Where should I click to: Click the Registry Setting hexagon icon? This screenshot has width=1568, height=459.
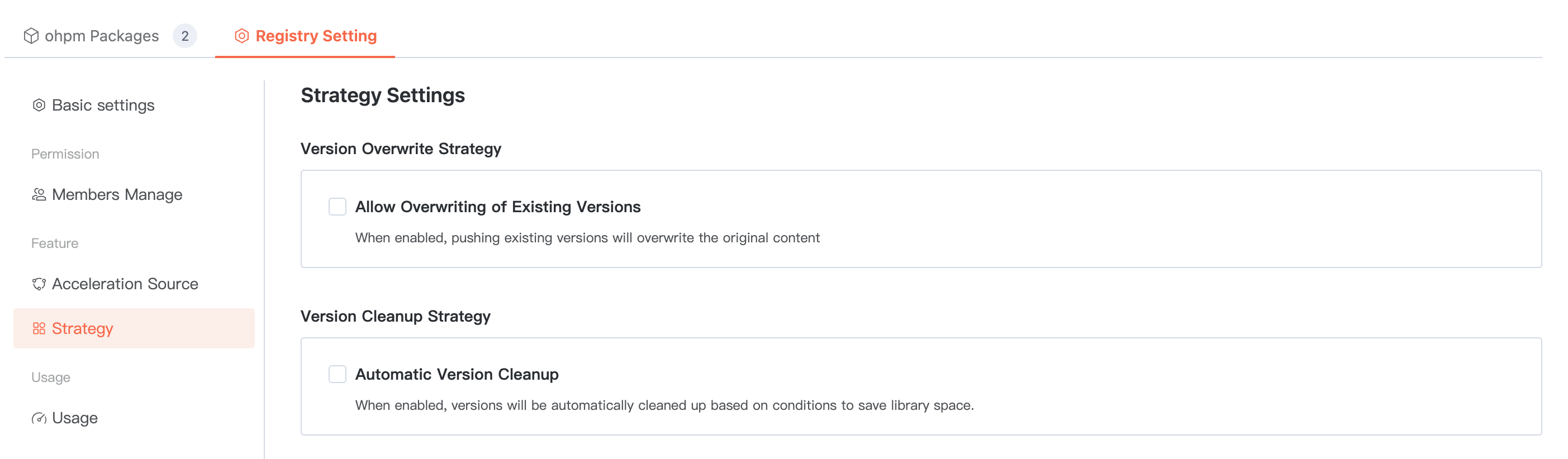[241, 36]
